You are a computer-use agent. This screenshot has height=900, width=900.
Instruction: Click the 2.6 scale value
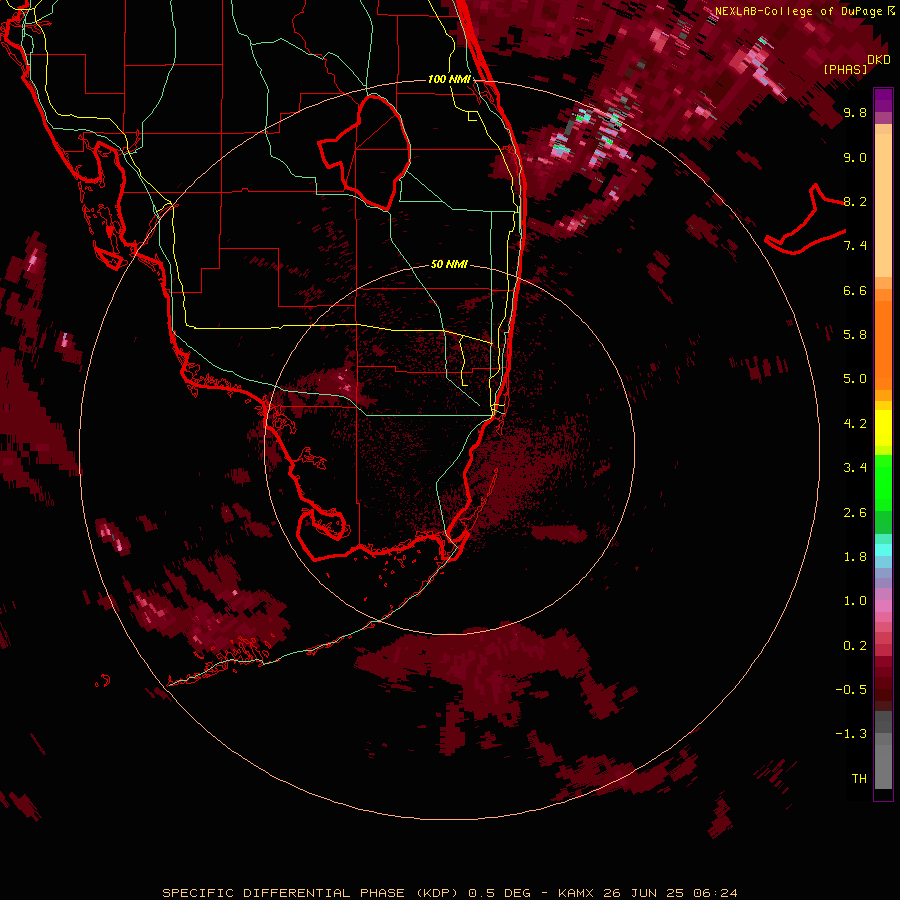coord(855,513)
